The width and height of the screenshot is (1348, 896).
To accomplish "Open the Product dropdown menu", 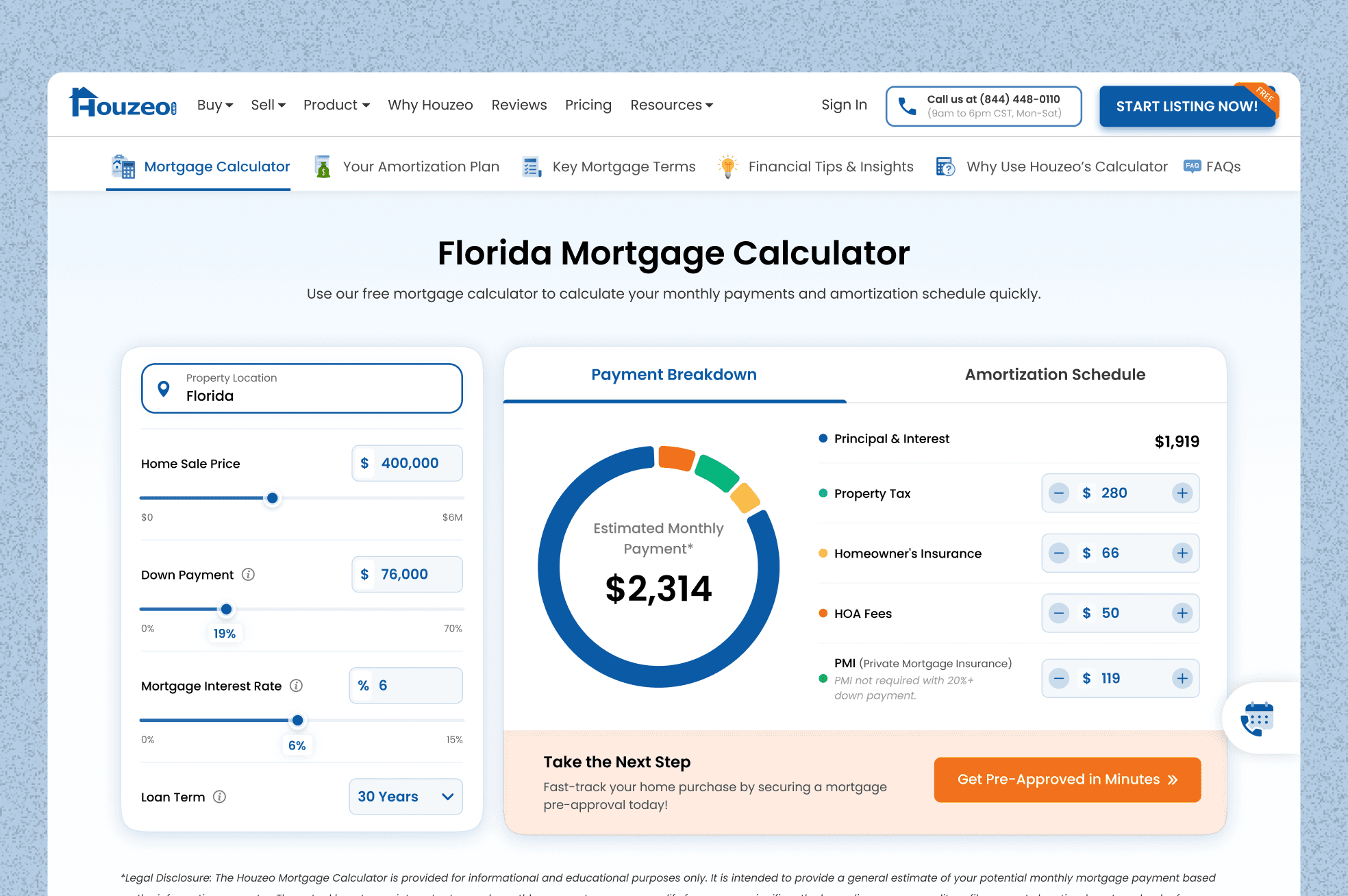I will click(336, 105).
